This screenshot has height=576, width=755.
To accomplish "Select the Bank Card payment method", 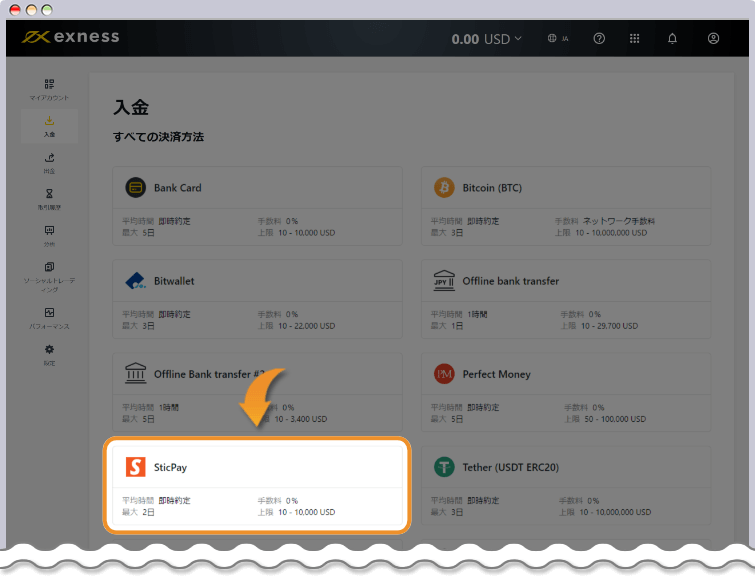I will coord(258,206).
